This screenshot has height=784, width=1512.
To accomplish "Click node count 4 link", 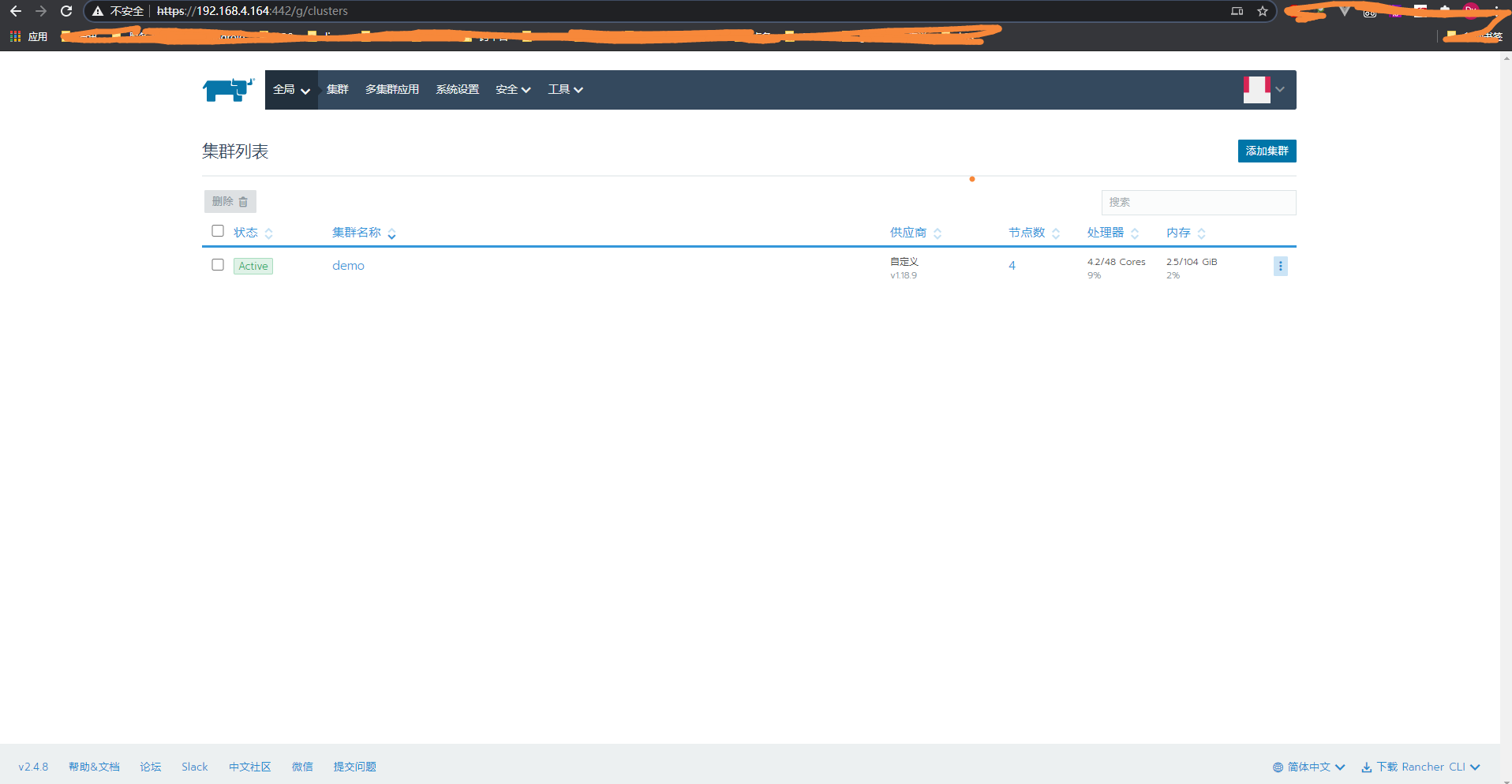I will pyautogui.click(x=1012, y=266).
